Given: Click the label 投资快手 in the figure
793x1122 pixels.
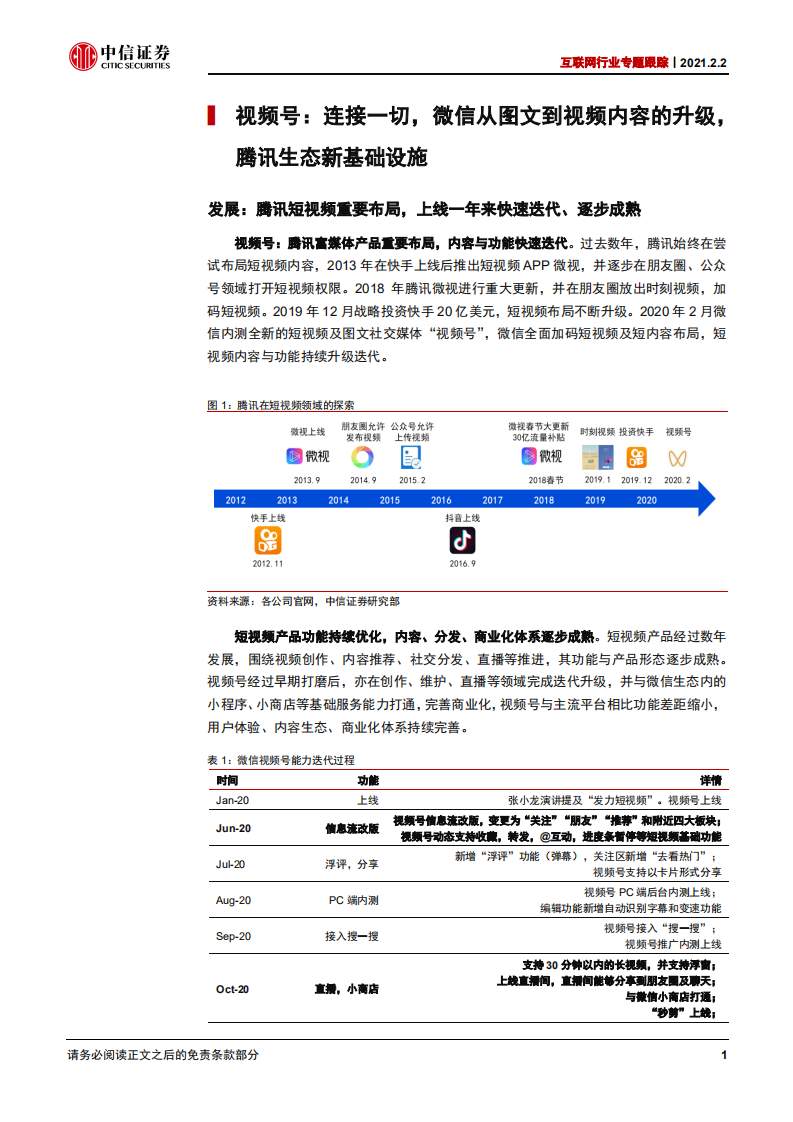Looking at the screenshot, I should click(x=636, y=431).
